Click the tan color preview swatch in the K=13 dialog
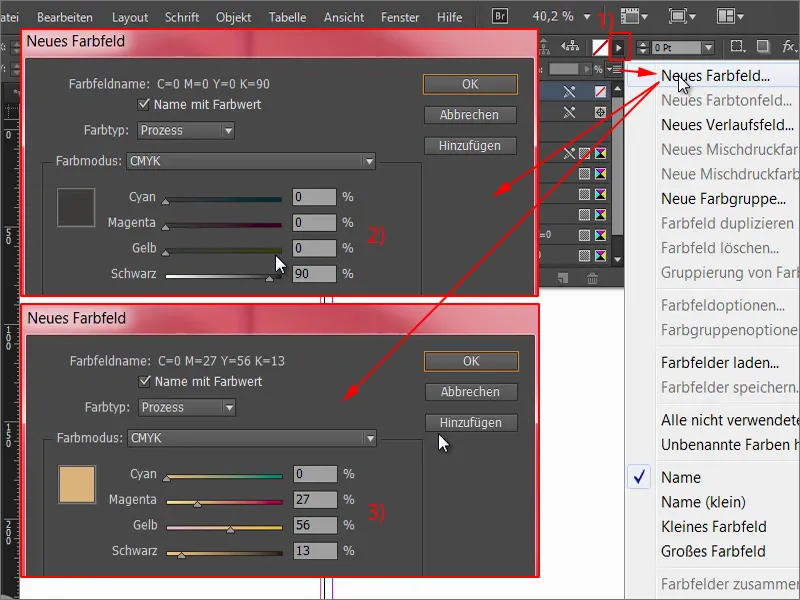800x600 pixels. 77,485
